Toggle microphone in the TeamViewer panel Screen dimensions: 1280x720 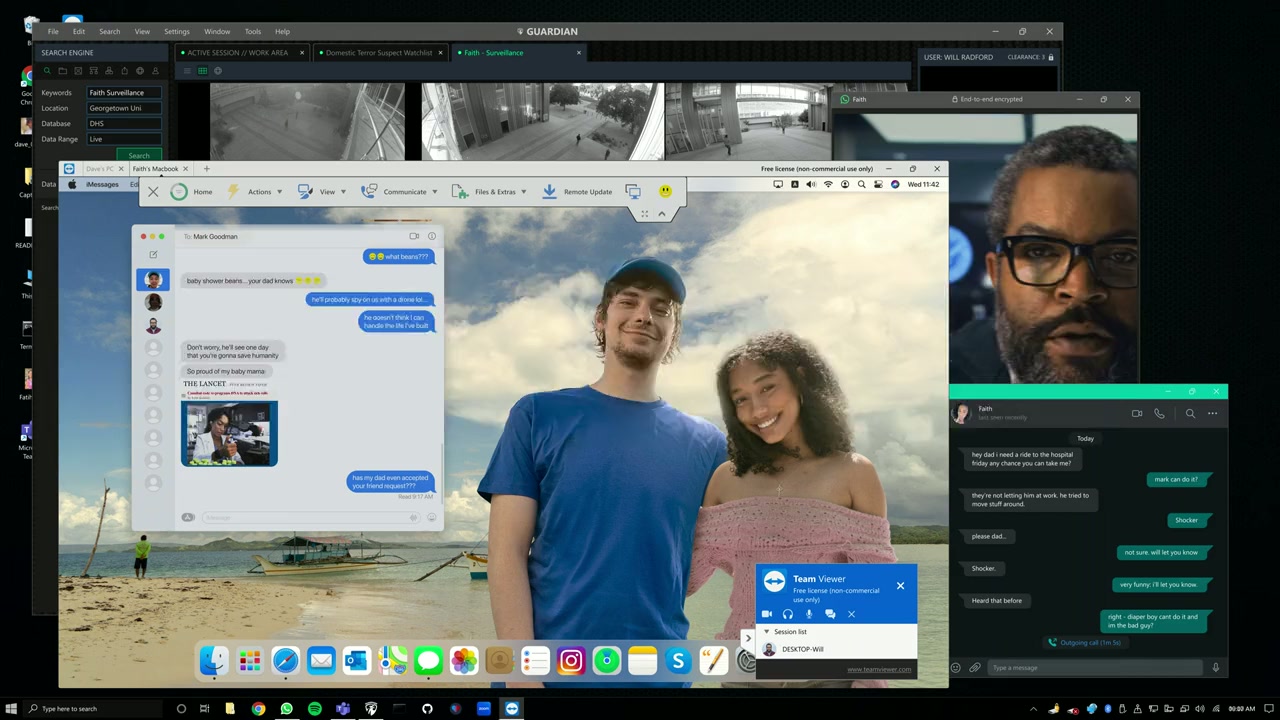point(809,614)
